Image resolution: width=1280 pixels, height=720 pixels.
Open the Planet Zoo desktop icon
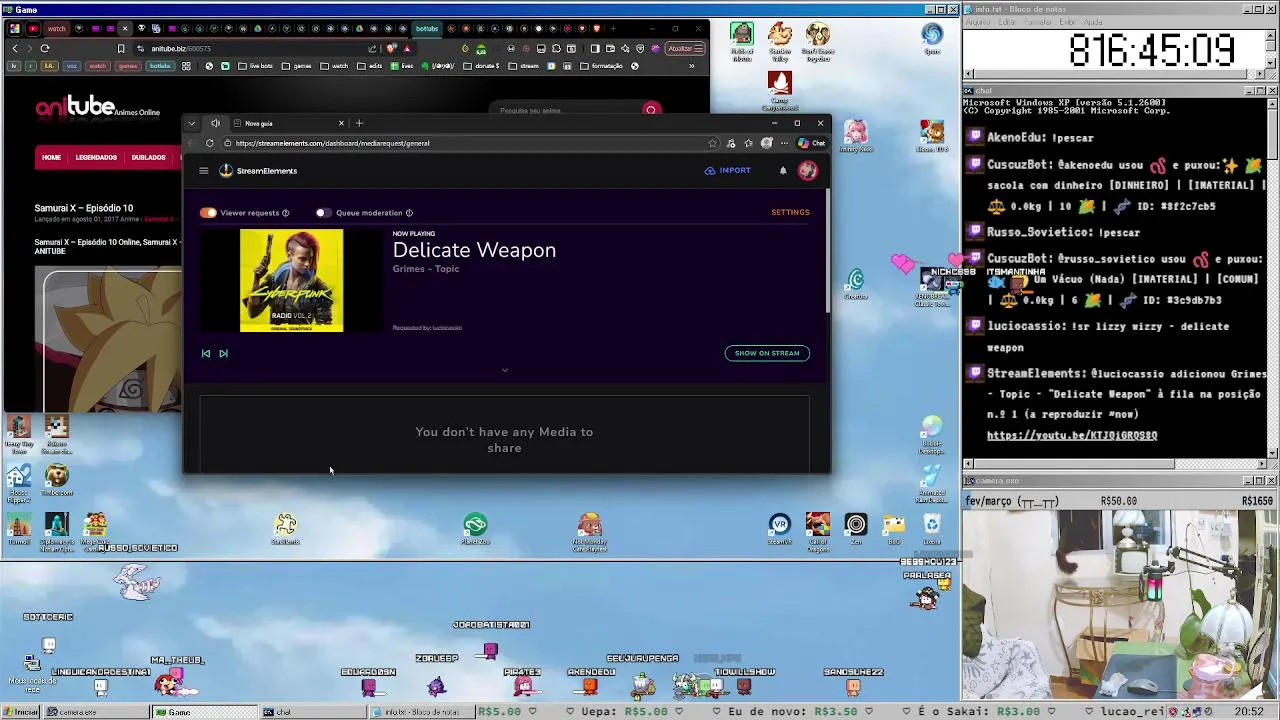475,529
